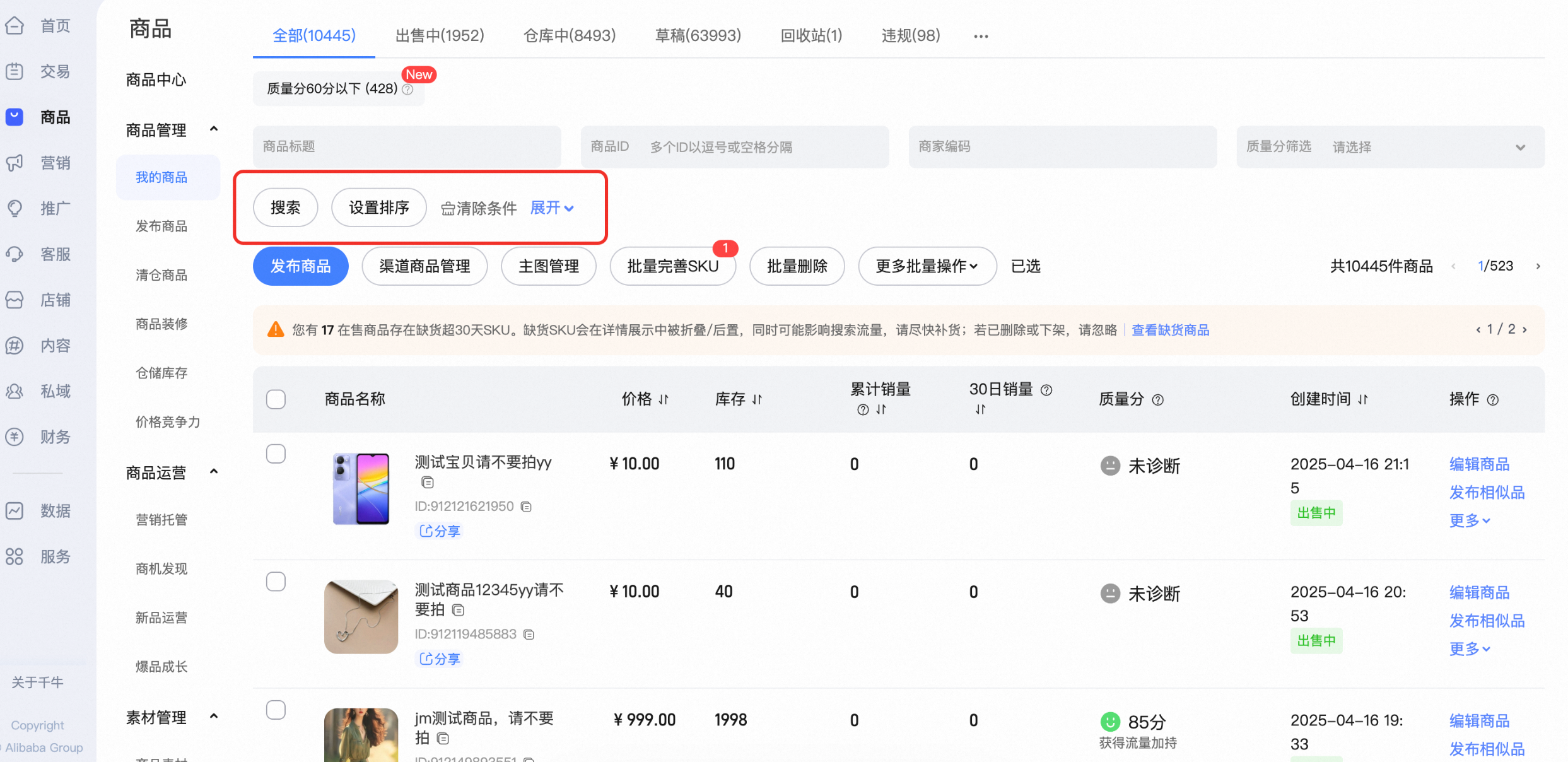Open thumbnail of phone product 测试宝贝
Image resolution: width=1568 pixels, height=762 pixels.
click(361, 488)
